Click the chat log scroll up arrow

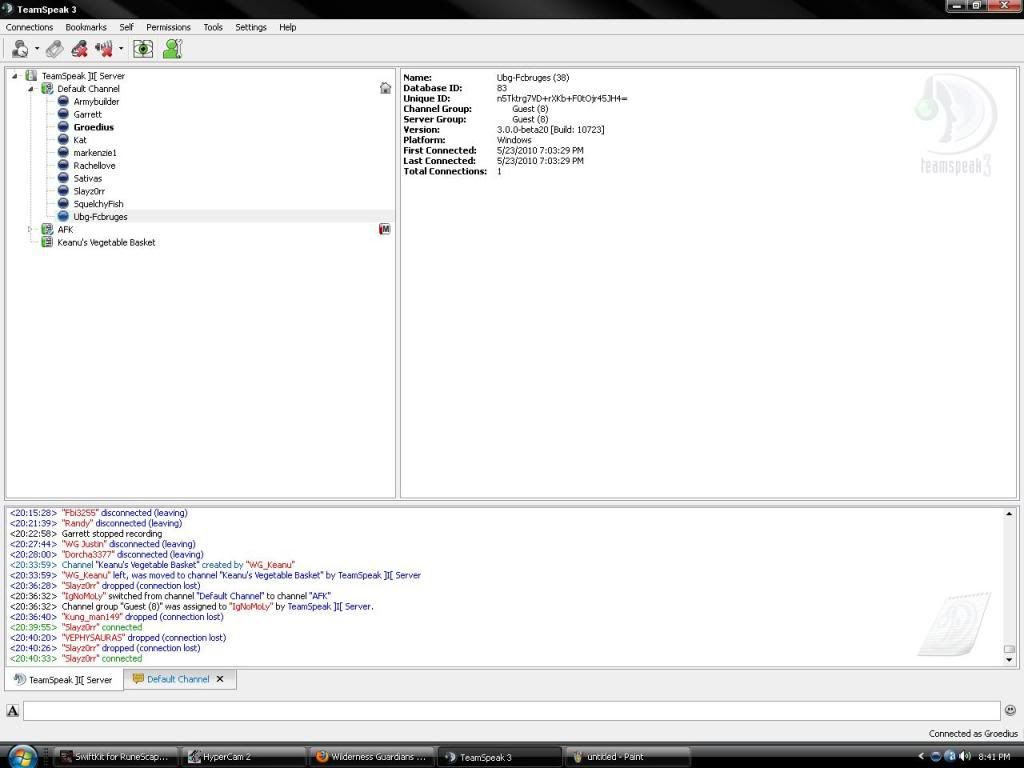coord(1009,514)
